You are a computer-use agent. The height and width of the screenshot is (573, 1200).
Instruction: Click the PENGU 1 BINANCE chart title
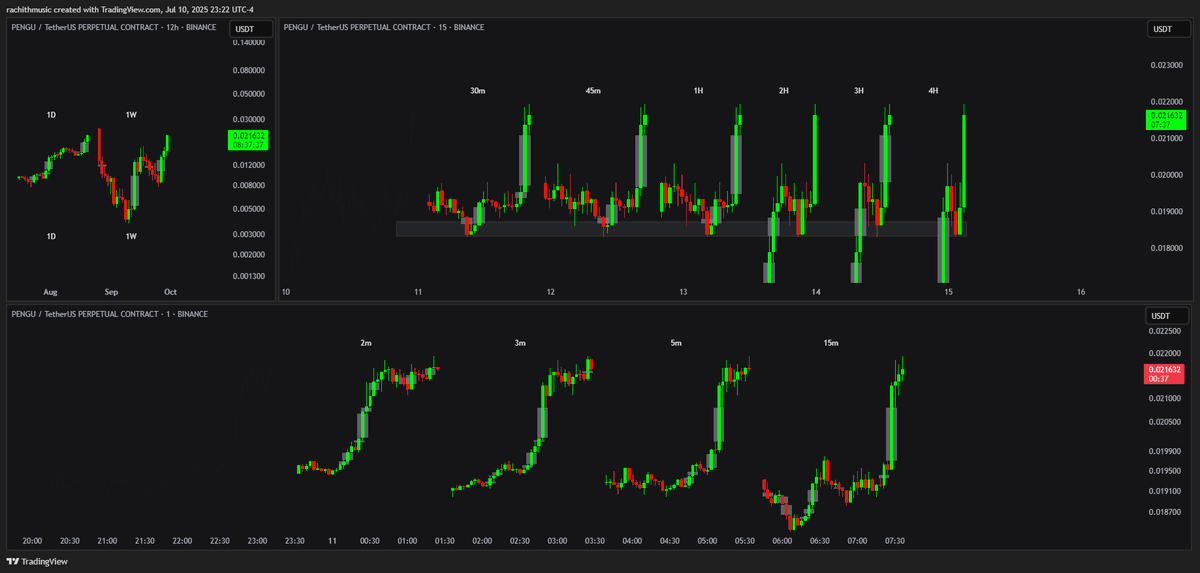110,314
